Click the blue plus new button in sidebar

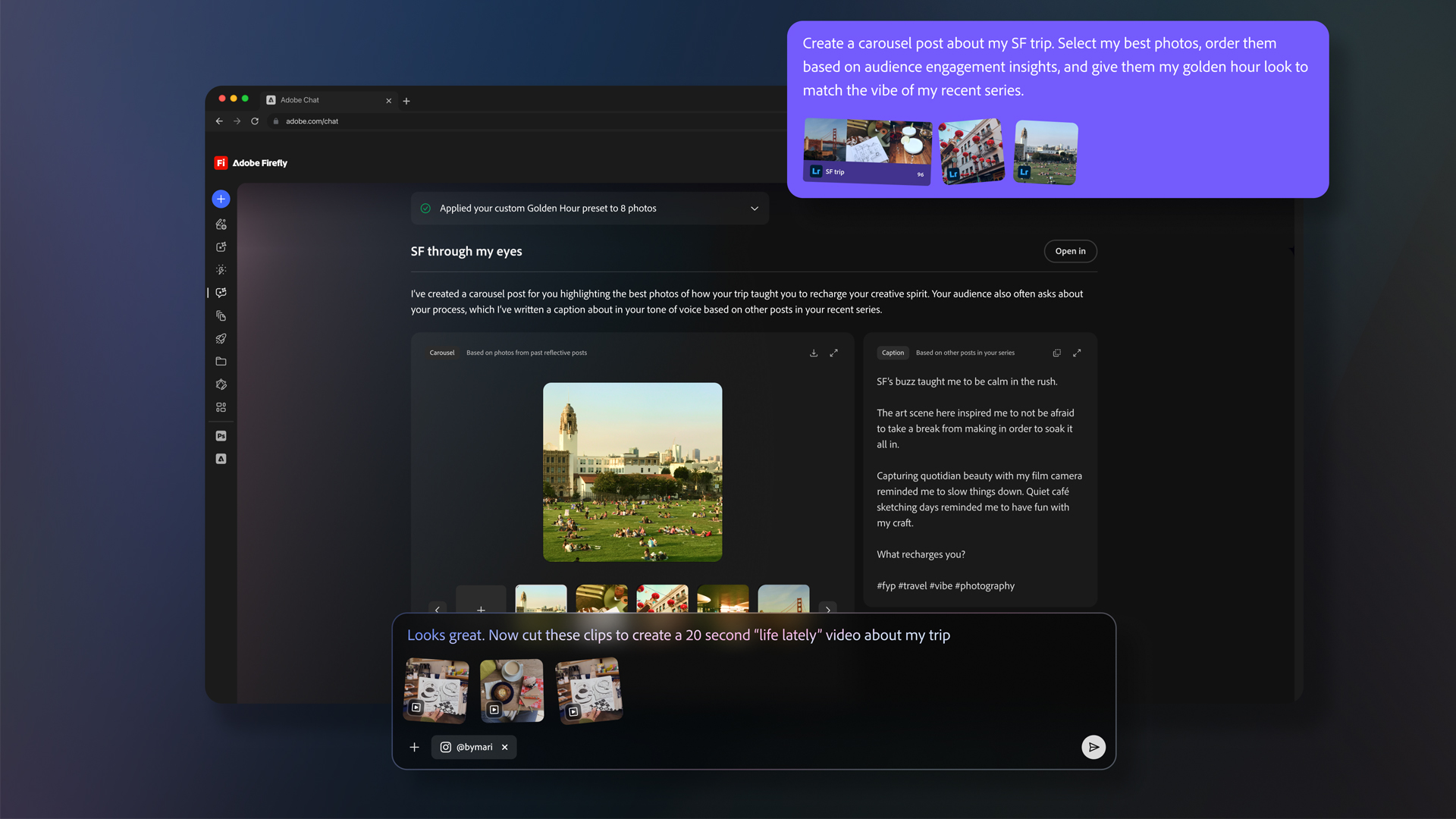pos(221,199)
